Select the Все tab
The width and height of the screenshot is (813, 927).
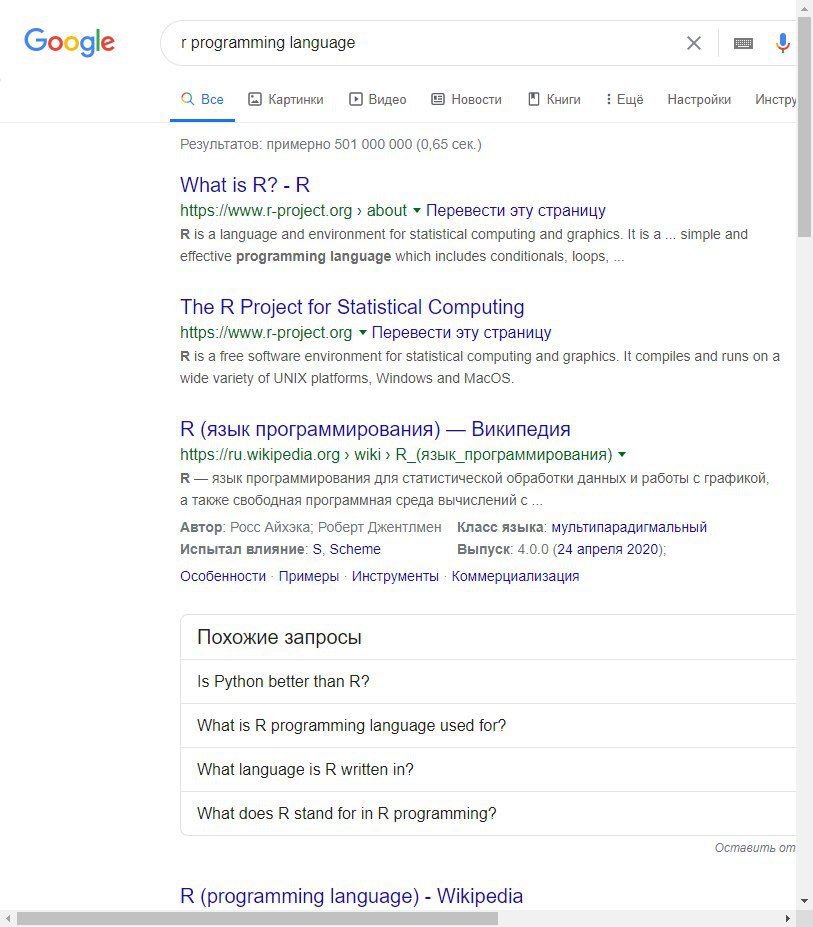202,99
